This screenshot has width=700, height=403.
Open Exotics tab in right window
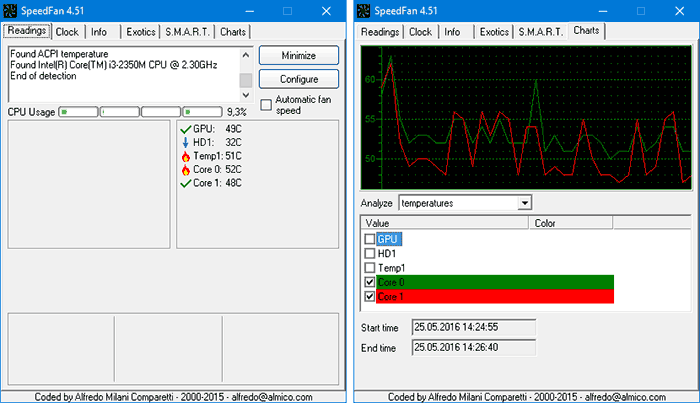click(x=494, y=32)
